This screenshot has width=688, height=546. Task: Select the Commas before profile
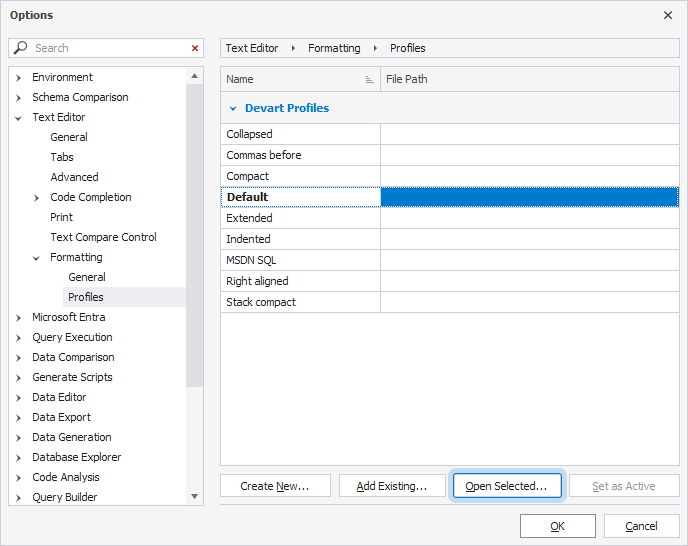click(450, 155)
